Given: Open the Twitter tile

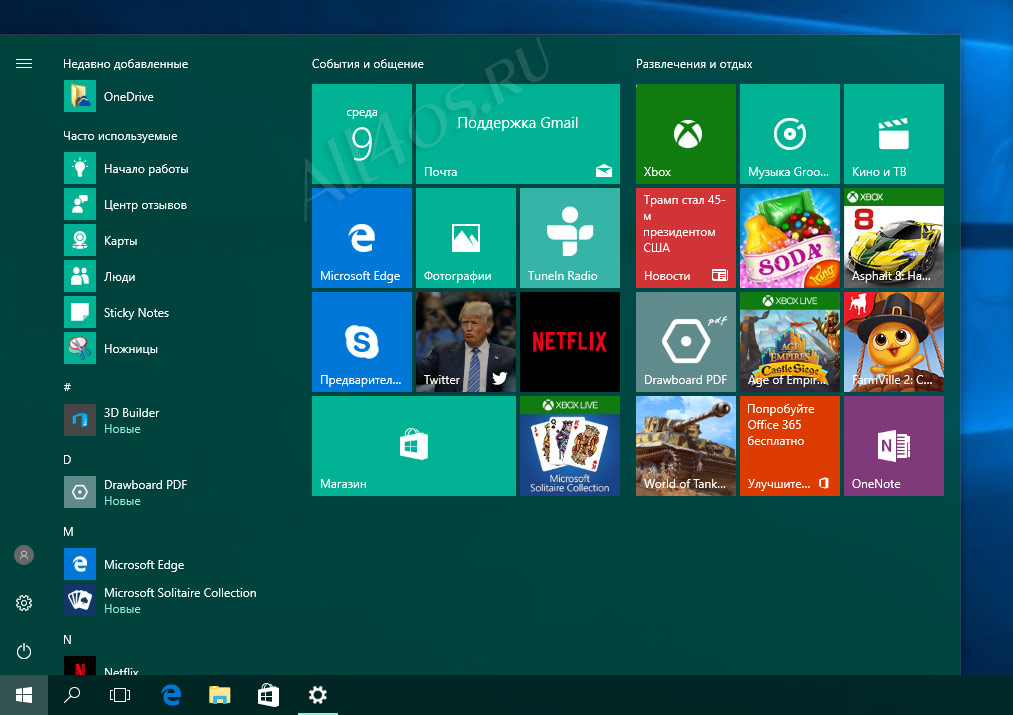Looking at the screenshot, I should (x=466, y=342).
